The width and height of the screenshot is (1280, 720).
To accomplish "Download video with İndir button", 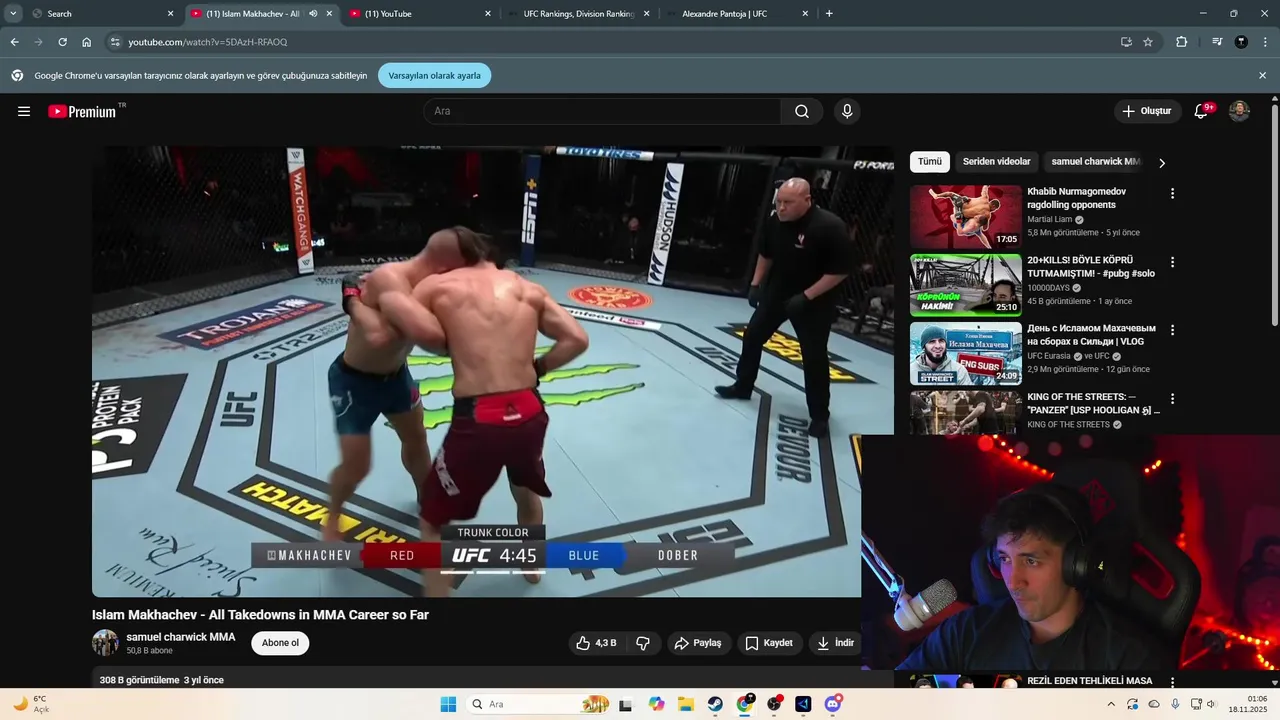I will coord(835,643).
